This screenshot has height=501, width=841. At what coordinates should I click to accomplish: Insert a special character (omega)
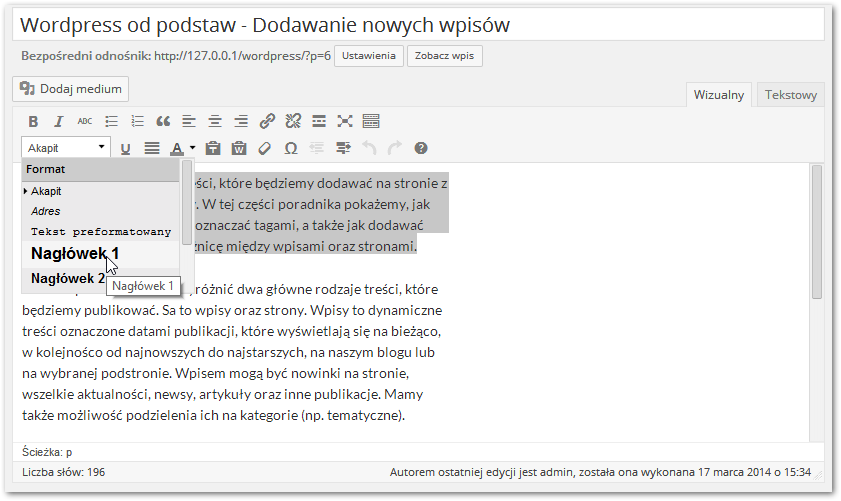click(x=291, y=149)
